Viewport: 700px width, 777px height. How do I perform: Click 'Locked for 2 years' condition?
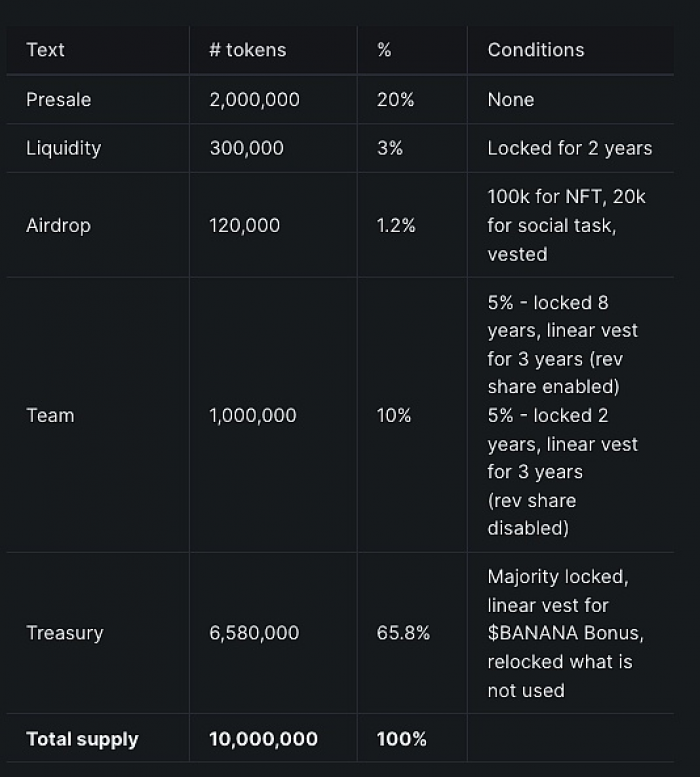(x=570, y=148)
